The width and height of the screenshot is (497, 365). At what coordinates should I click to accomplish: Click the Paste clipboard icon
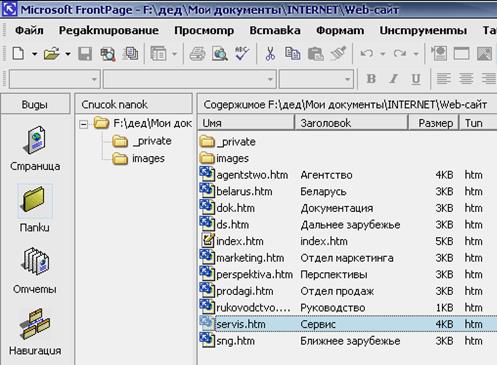(x=315, y=54)
